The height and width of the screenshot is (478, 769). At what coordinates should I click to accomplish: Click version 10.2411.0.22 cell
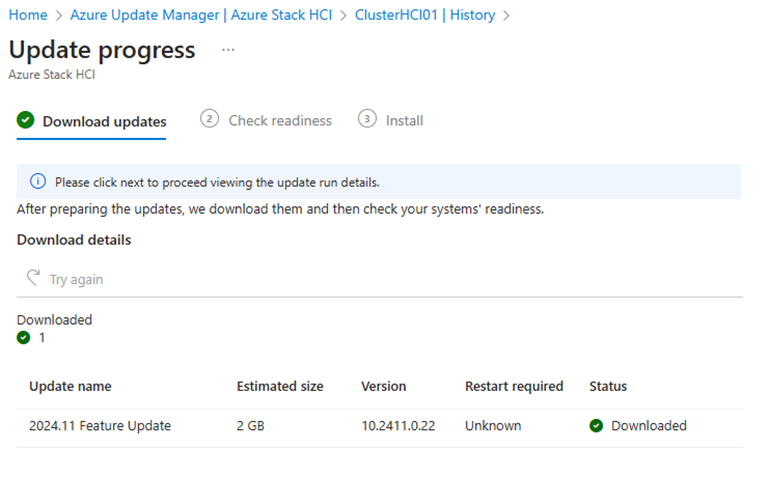point(398,426)
